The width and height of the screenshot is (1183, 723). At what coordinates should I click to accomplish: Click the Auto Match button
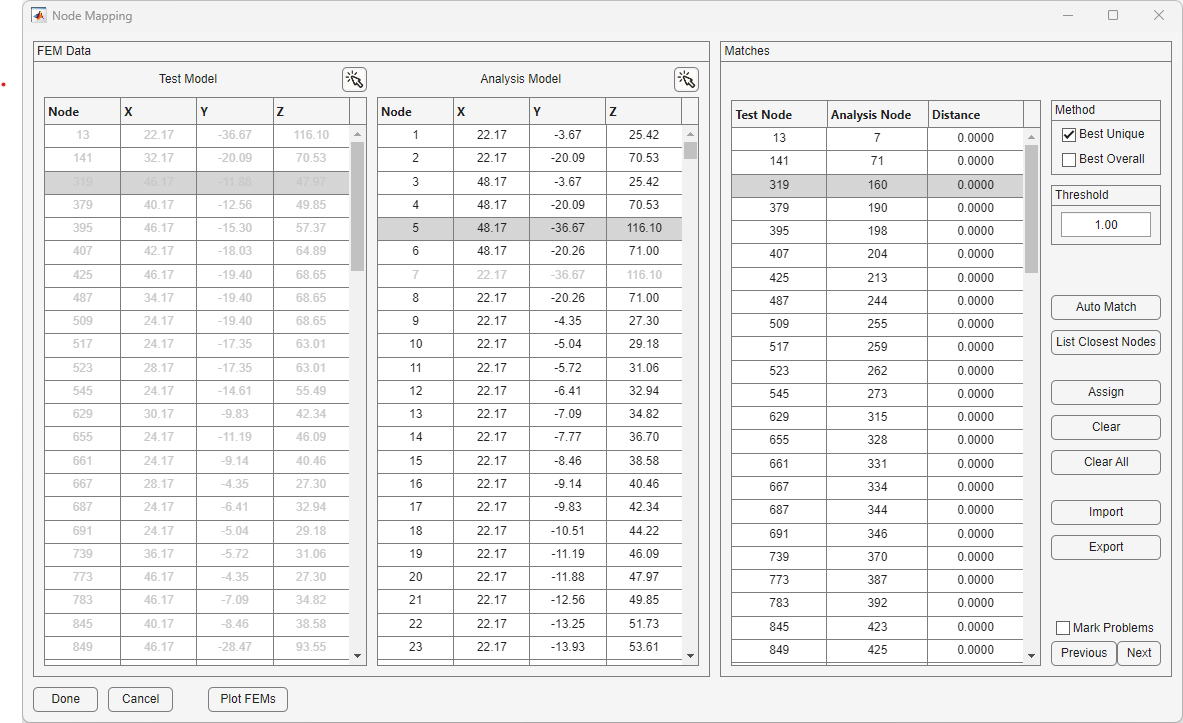(x=1105, y=307)
